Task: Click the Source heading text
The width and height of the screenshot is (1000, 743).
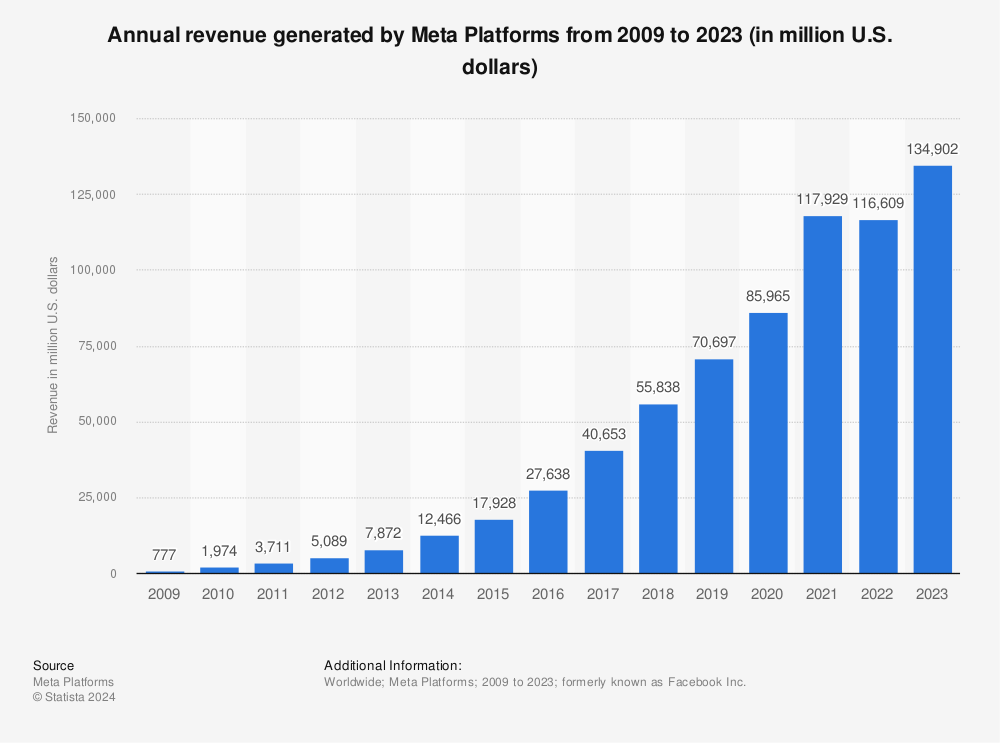Action: pyautogui.click(x=53, y=665)
